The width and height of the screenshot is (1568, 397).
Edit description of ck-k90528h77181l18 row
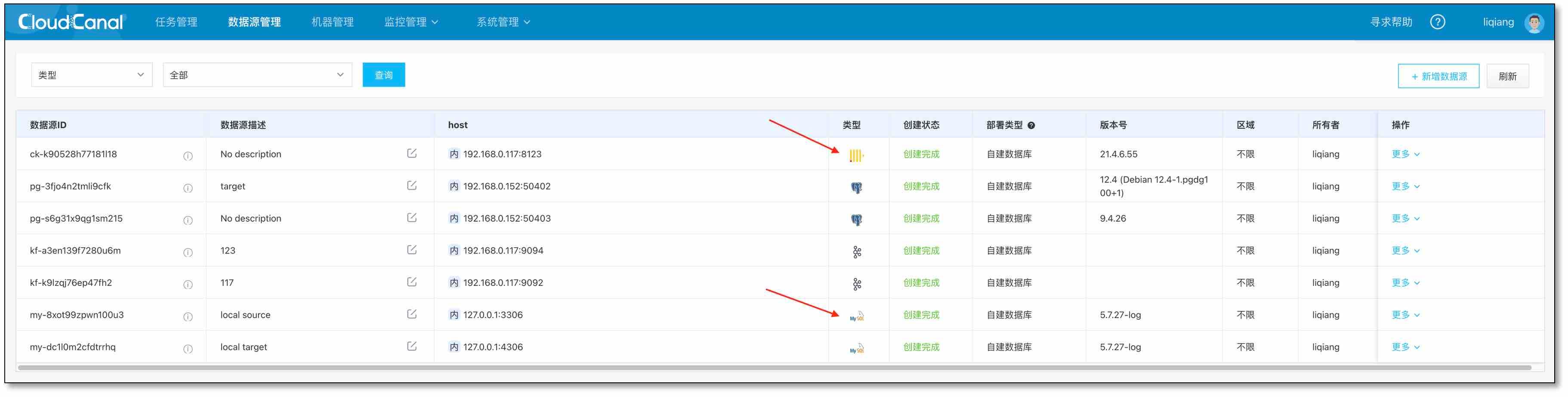pos(411,153)
